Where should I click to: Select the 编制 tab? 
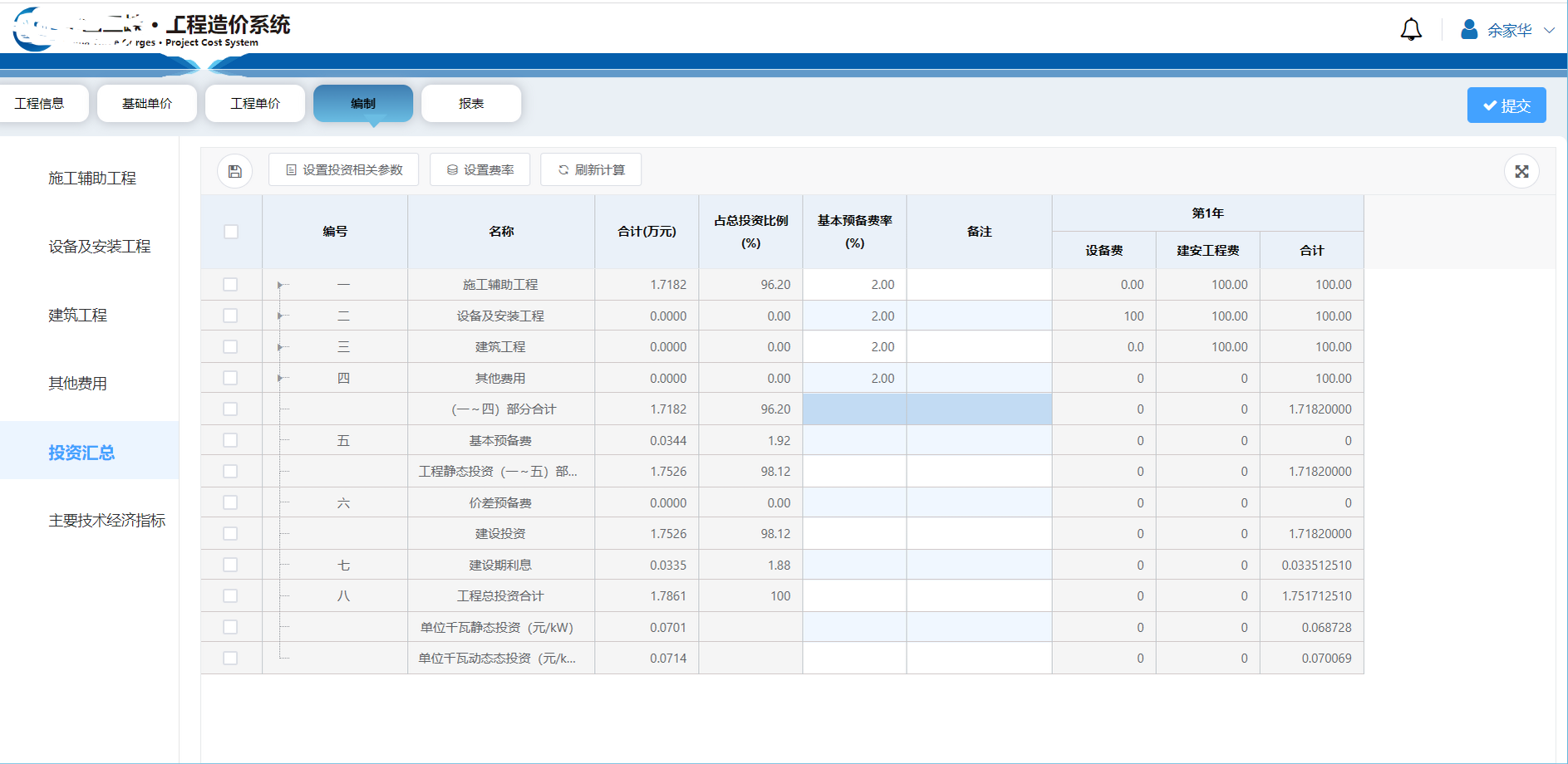pos(363,104)
